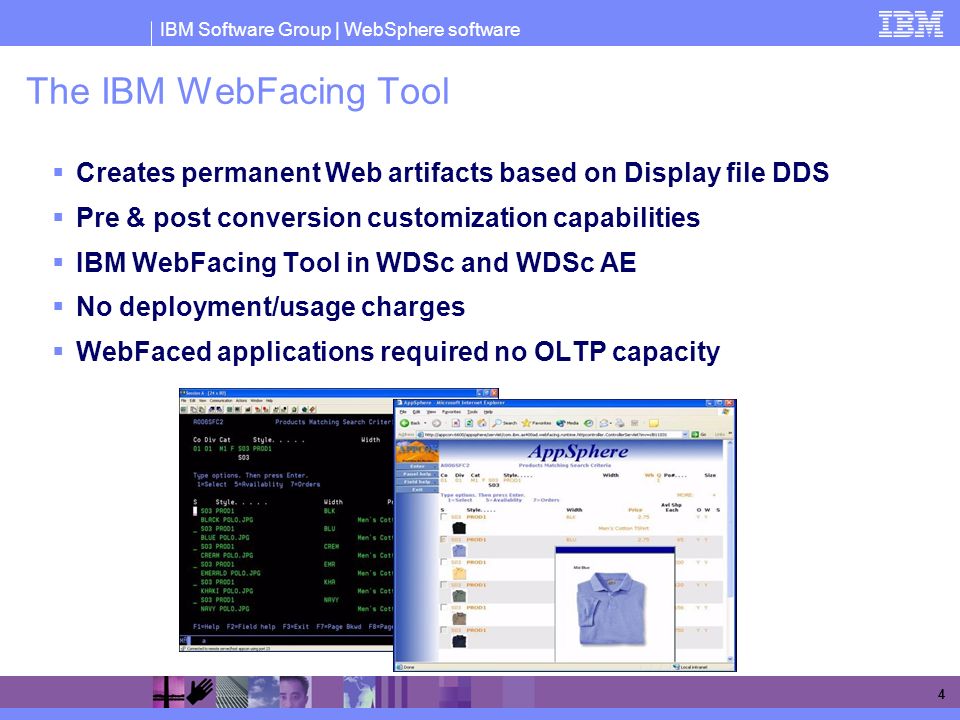This screenshot has width=960, height=720.
Task: Click the khaki polo shirt thumbnail
Action: (459, 618)
